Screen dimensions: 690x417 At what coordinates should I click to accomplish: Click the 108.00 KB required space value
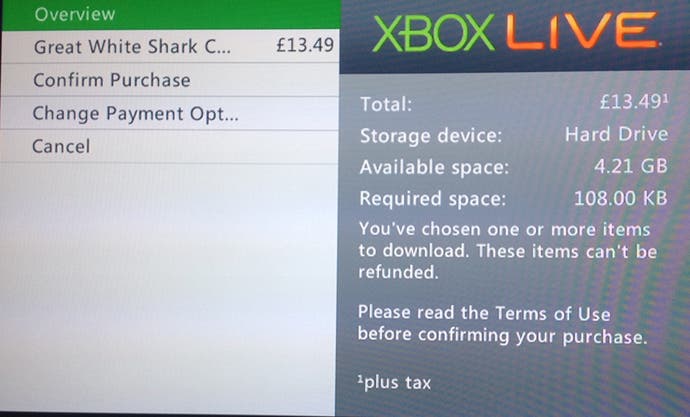(620, 198)
